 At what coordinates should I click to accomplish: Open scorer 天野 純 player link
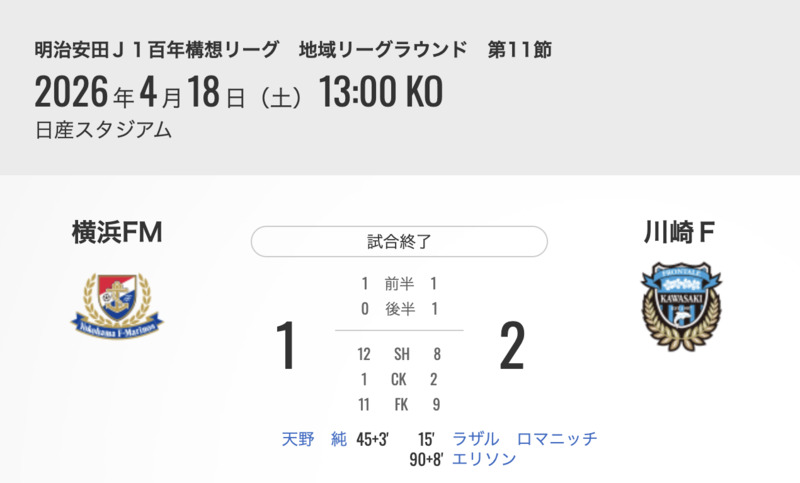point(314,439)
